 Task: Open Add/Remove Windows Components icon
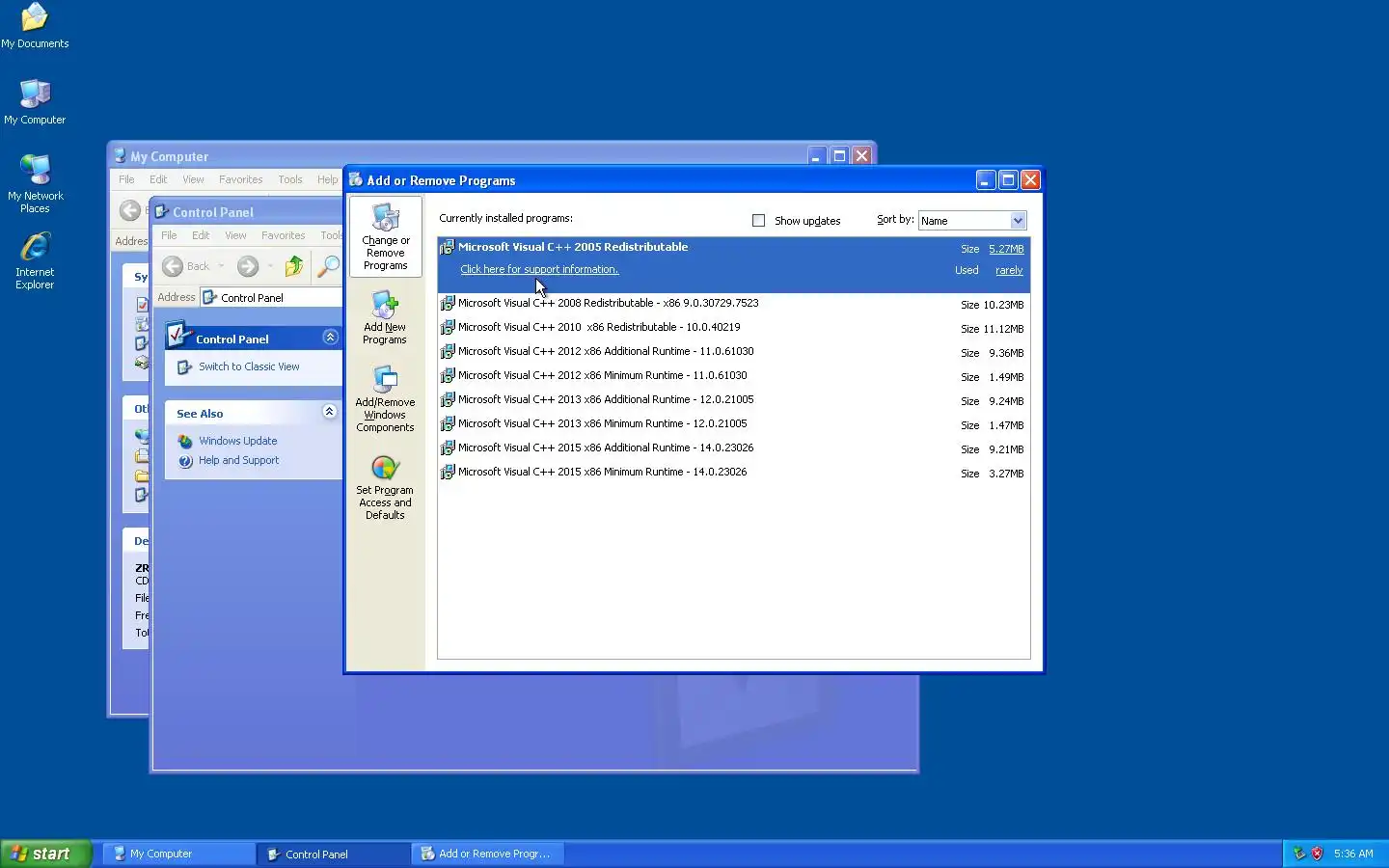[x=385, y=380]
